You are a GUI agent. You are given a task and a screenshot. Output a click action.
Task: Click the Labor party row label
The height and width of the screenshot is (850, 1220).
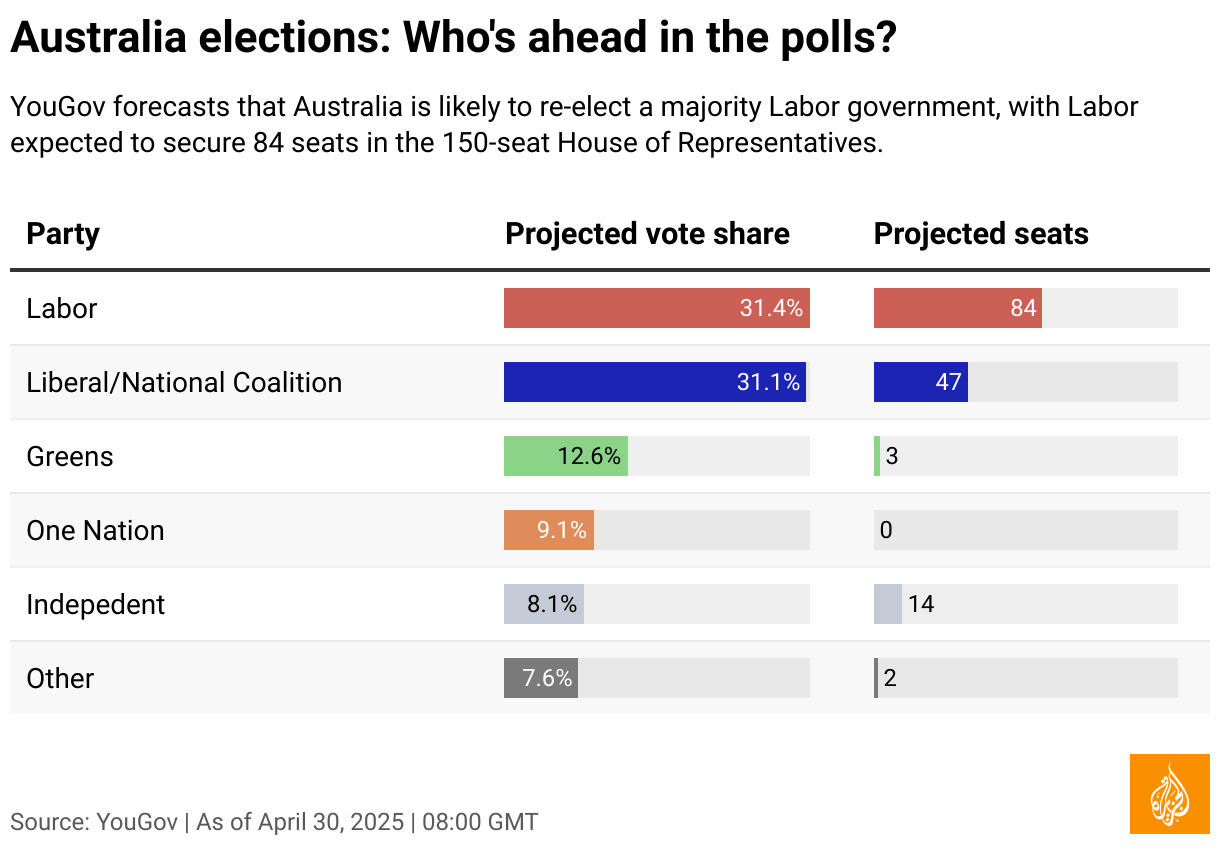(x=62, y=308)
